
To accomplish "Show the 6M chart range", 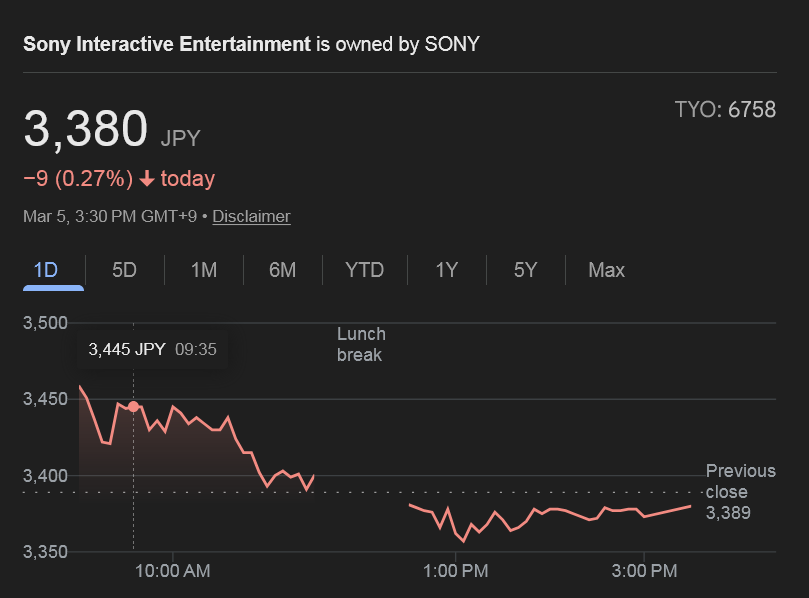I will click(x=283, y=270).
